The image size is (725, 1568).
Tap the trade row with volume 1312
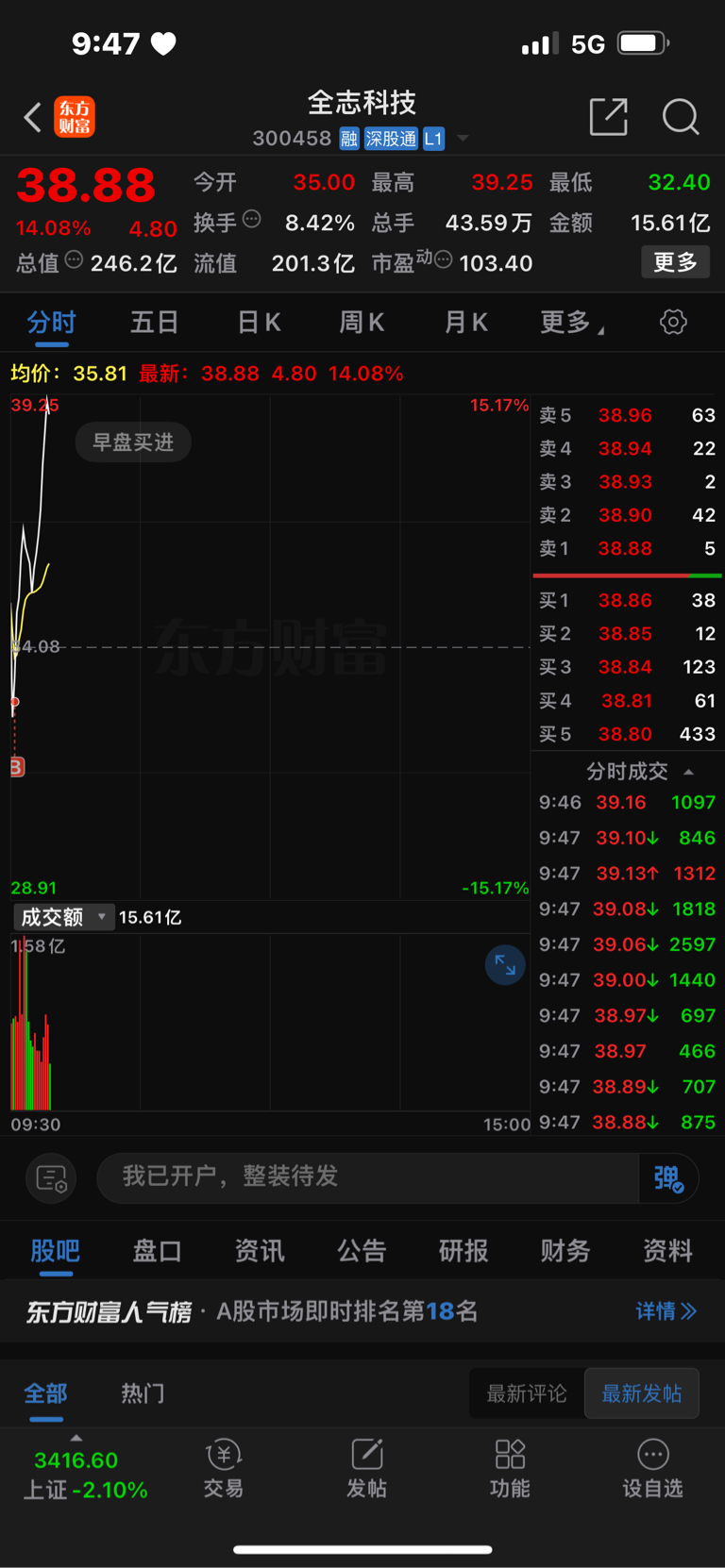click(627, 874)
